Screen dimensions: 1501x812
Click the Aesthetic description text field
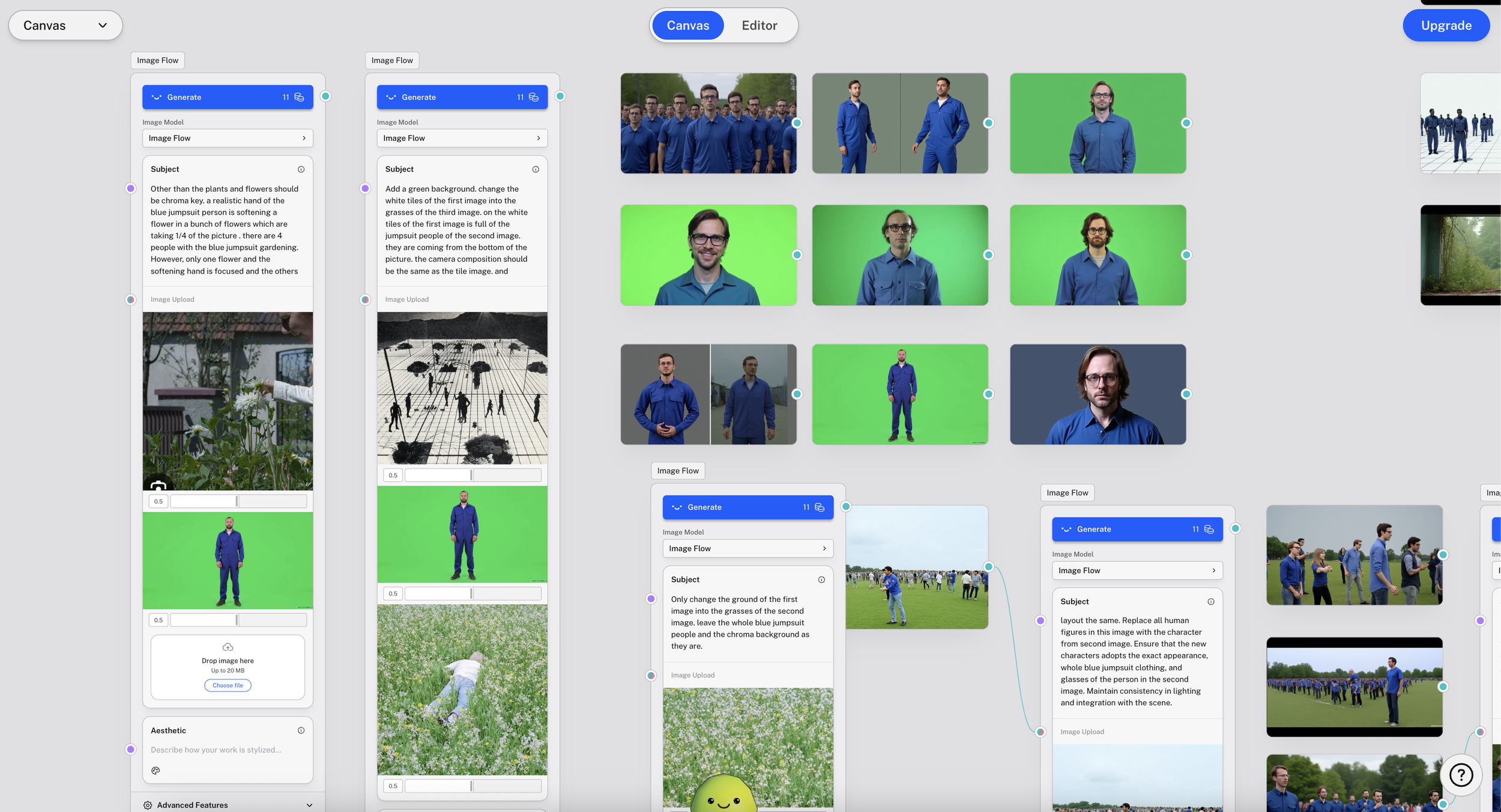tap(216, 750)
